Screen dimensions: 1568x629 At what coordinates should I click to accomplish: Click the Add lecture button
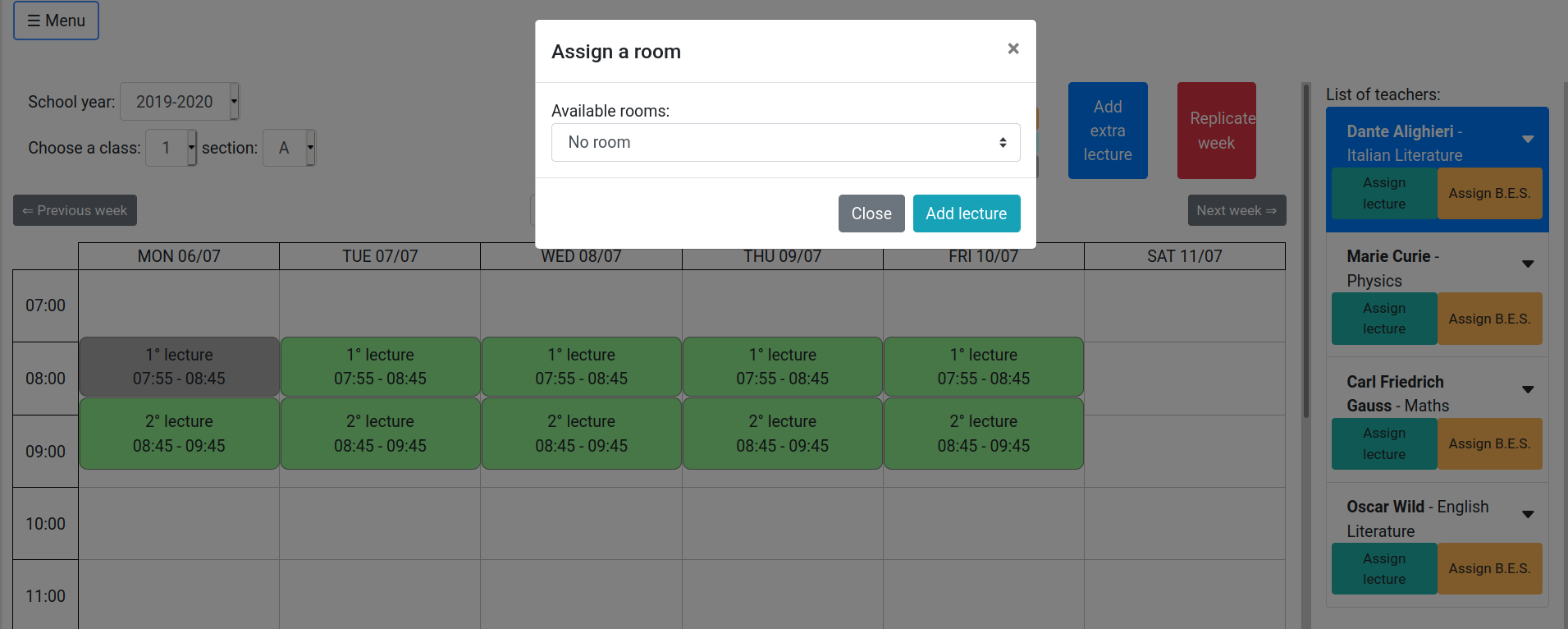(967, 213)
